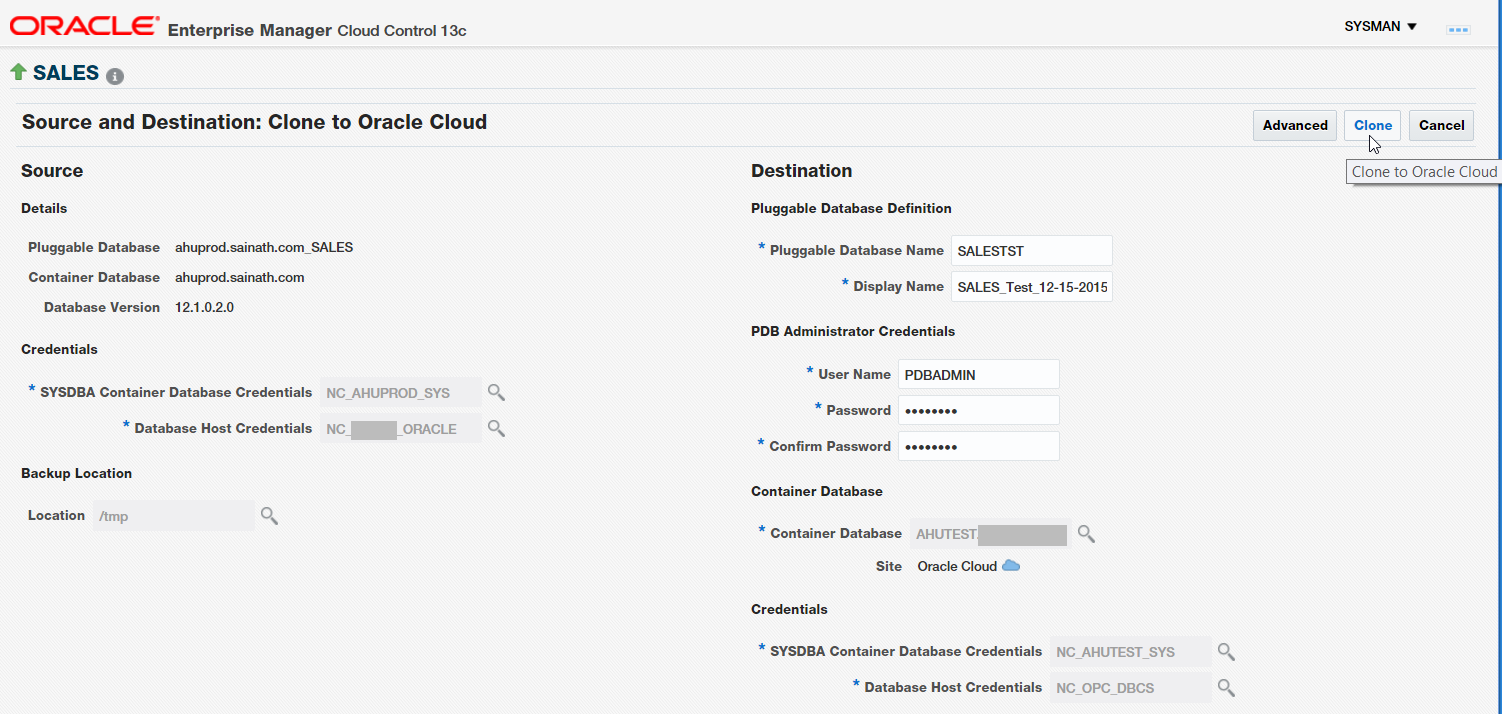Open the SYSMAN user dropdown menu
The width and height of the screenshot is (1502, 714).
click(1381, 27)
